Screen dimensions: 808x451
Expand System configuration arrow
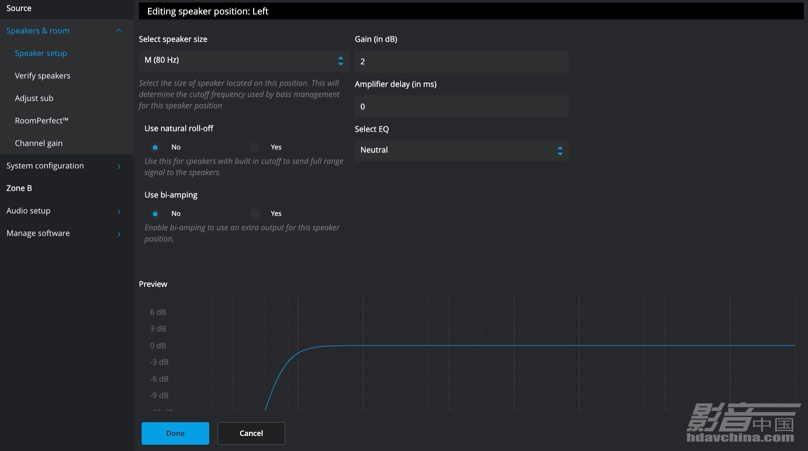119,166
